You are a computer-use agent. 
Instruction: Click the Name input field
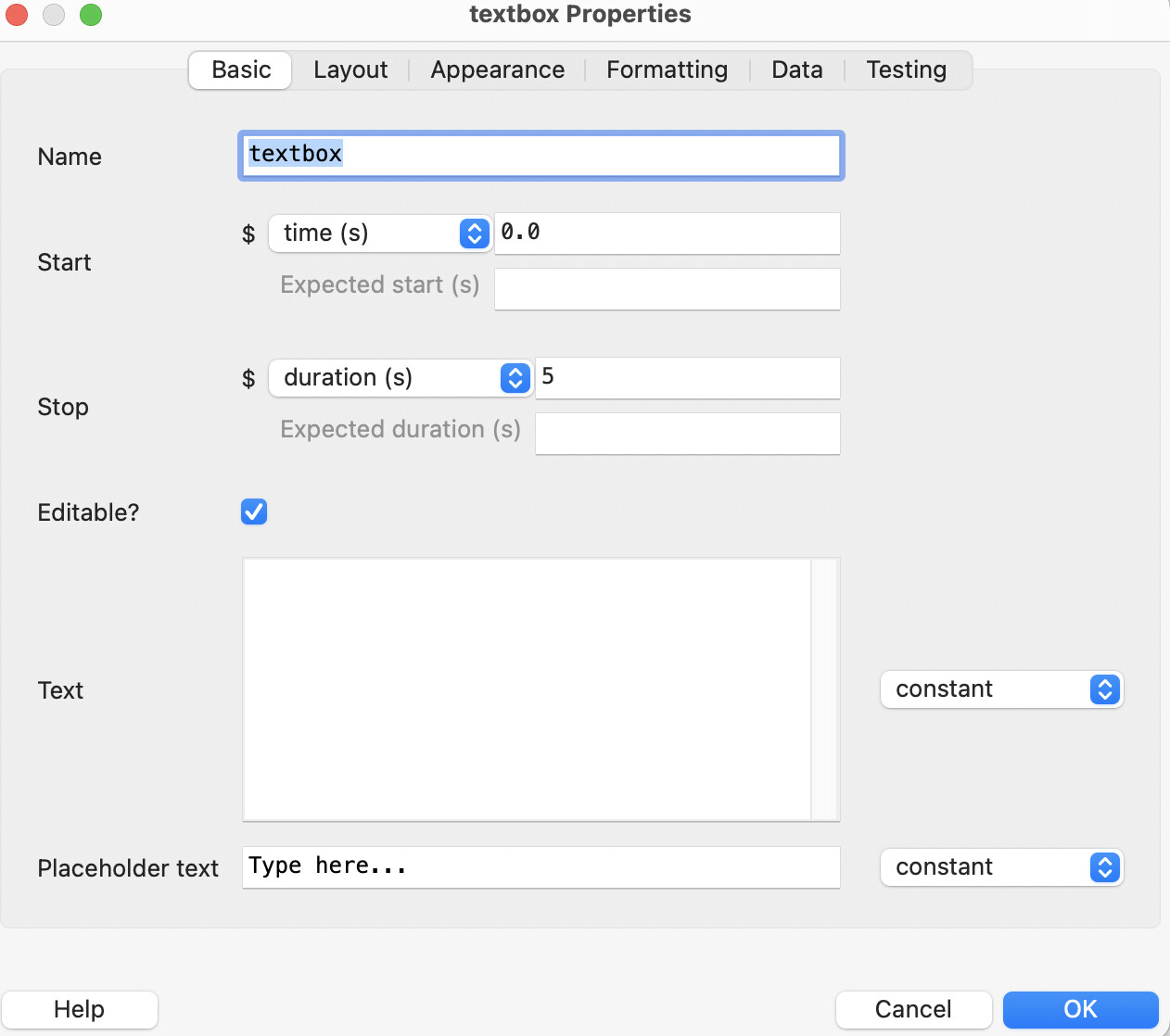pyautogui.click(x=540, y=155)
